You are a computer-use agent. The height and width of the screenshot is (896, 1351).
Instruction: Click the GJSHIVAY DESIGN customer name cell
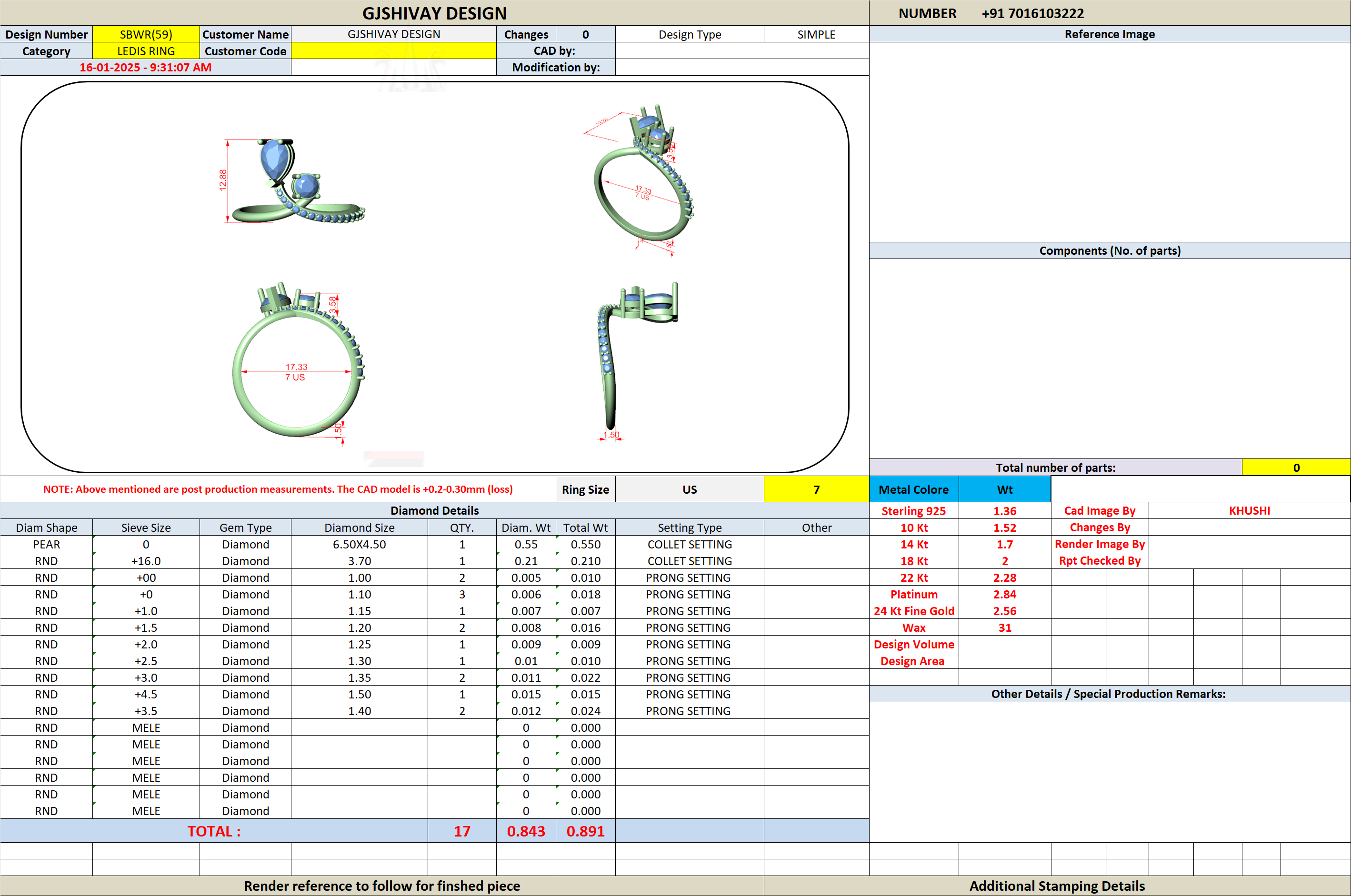[x=393, y=34]
